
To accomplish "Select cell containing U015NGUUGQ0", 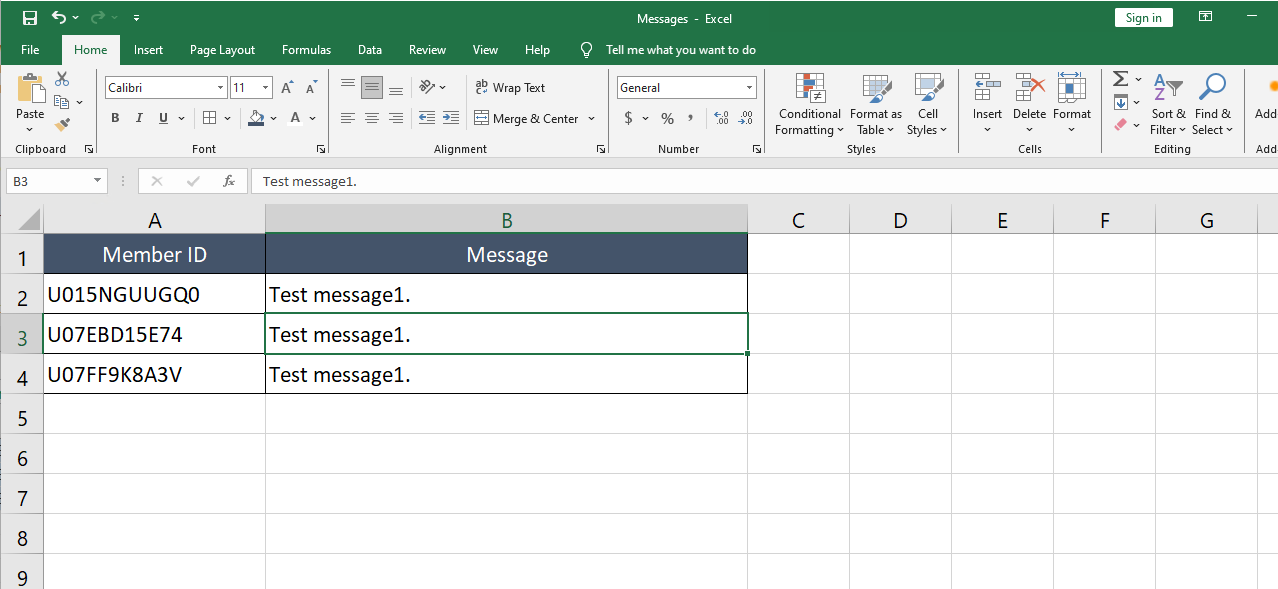I will (x=154, y=294).
